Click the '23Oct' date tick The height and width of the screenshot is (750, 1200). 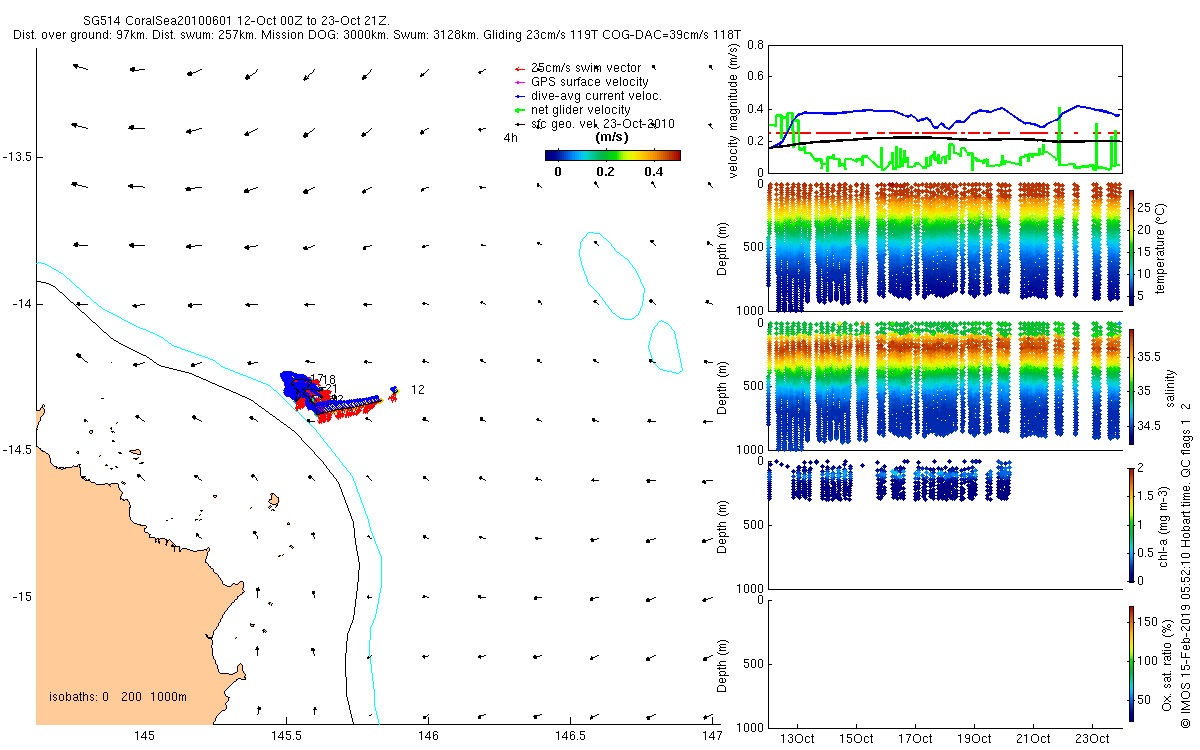(x=1091, y=739)
